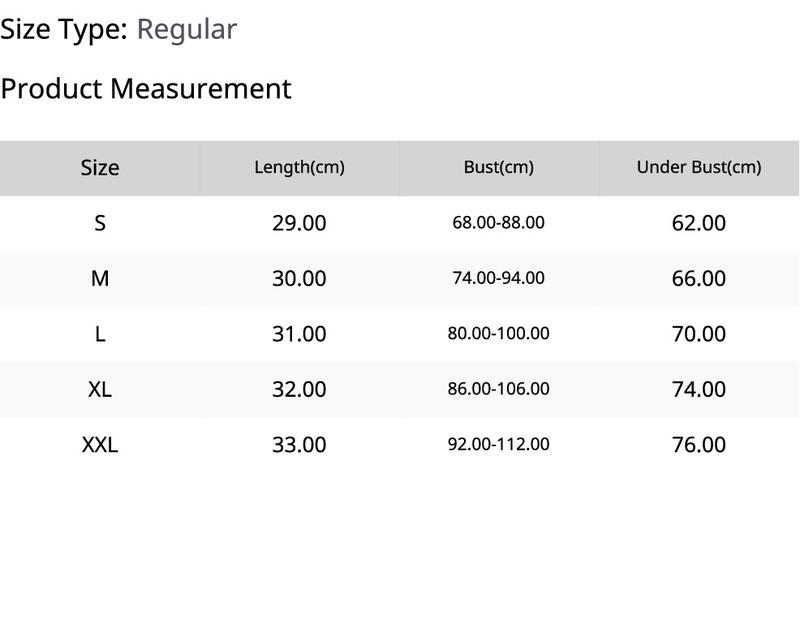Select the Bust(cm) column header
This screenshot has height=637, width=800.
click(x=499, y=167)
